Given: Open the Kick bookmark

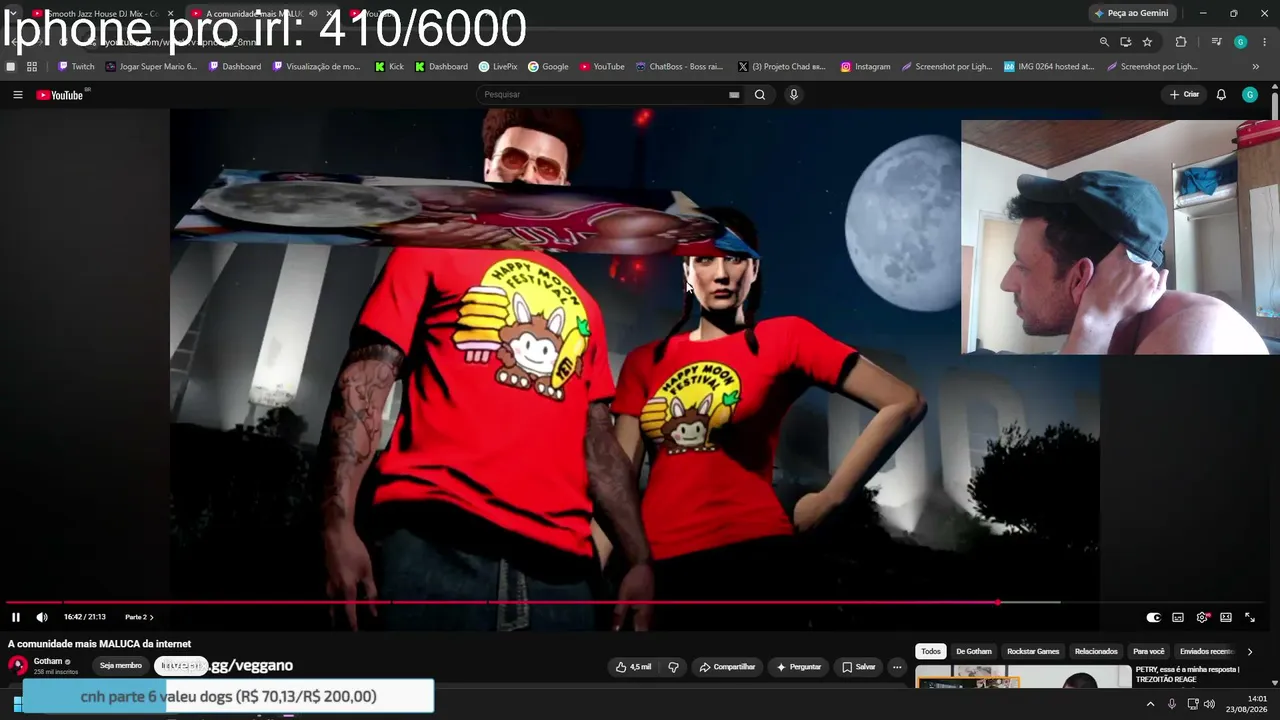Looking at the screenshot, I should [x=390, y=67].
